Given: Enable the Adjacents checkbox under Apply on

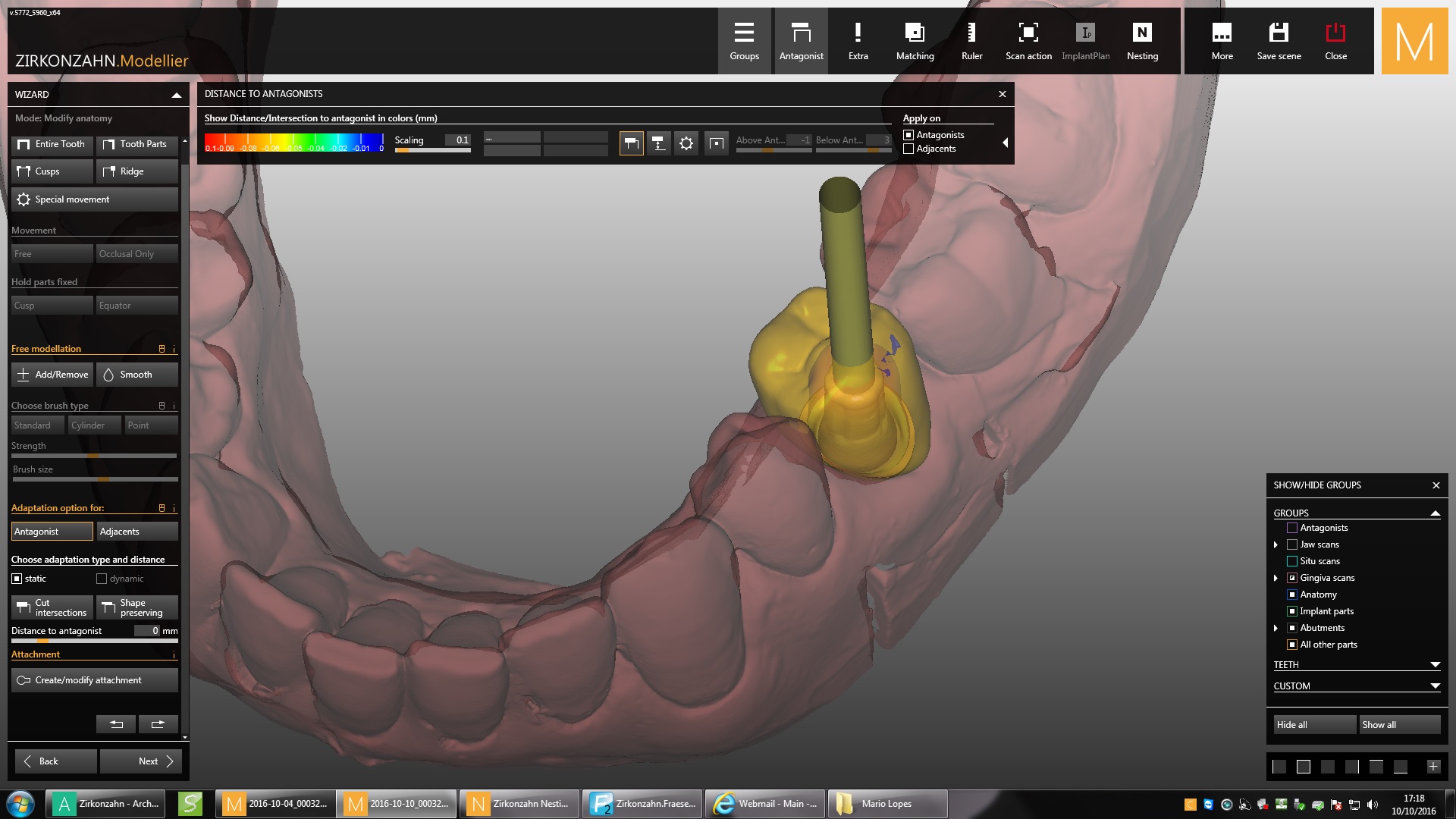Looking at the screenshot, I should pos(908,149).
